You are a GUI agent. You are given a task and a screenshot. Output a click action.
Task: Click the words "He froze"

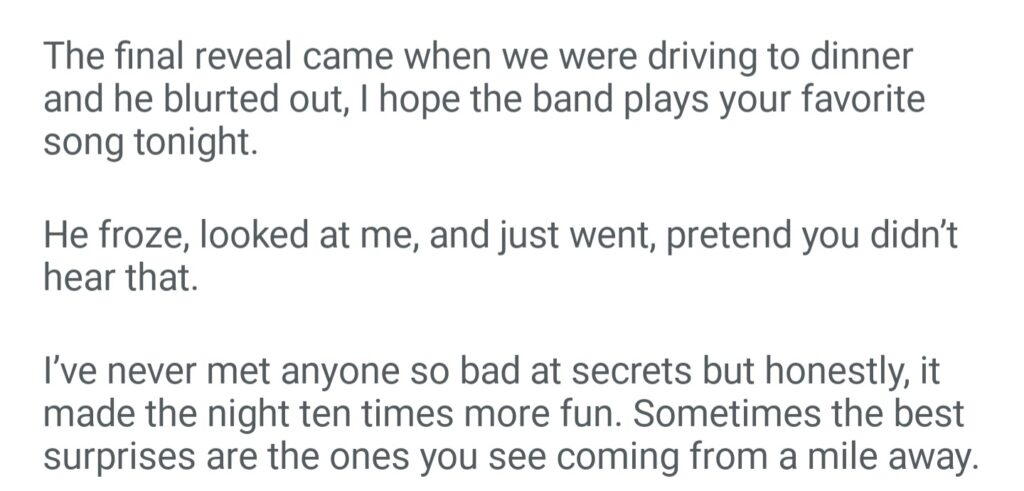click(x=112, y=237)
